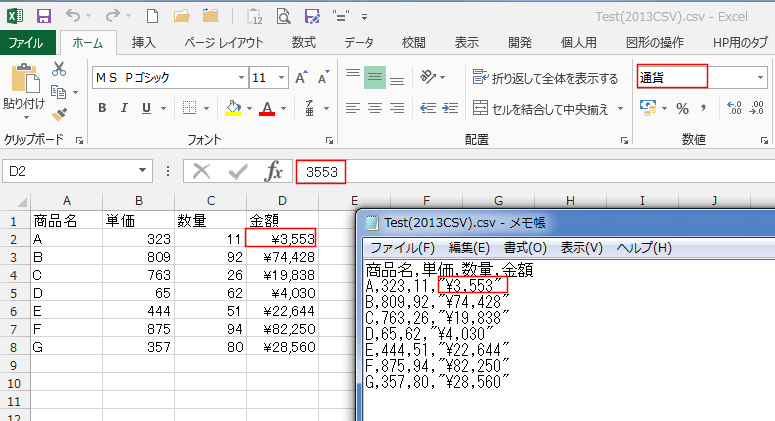Screen dimensions: 775x421
Task: Open the font size dropdown
Action: (281, 78)
